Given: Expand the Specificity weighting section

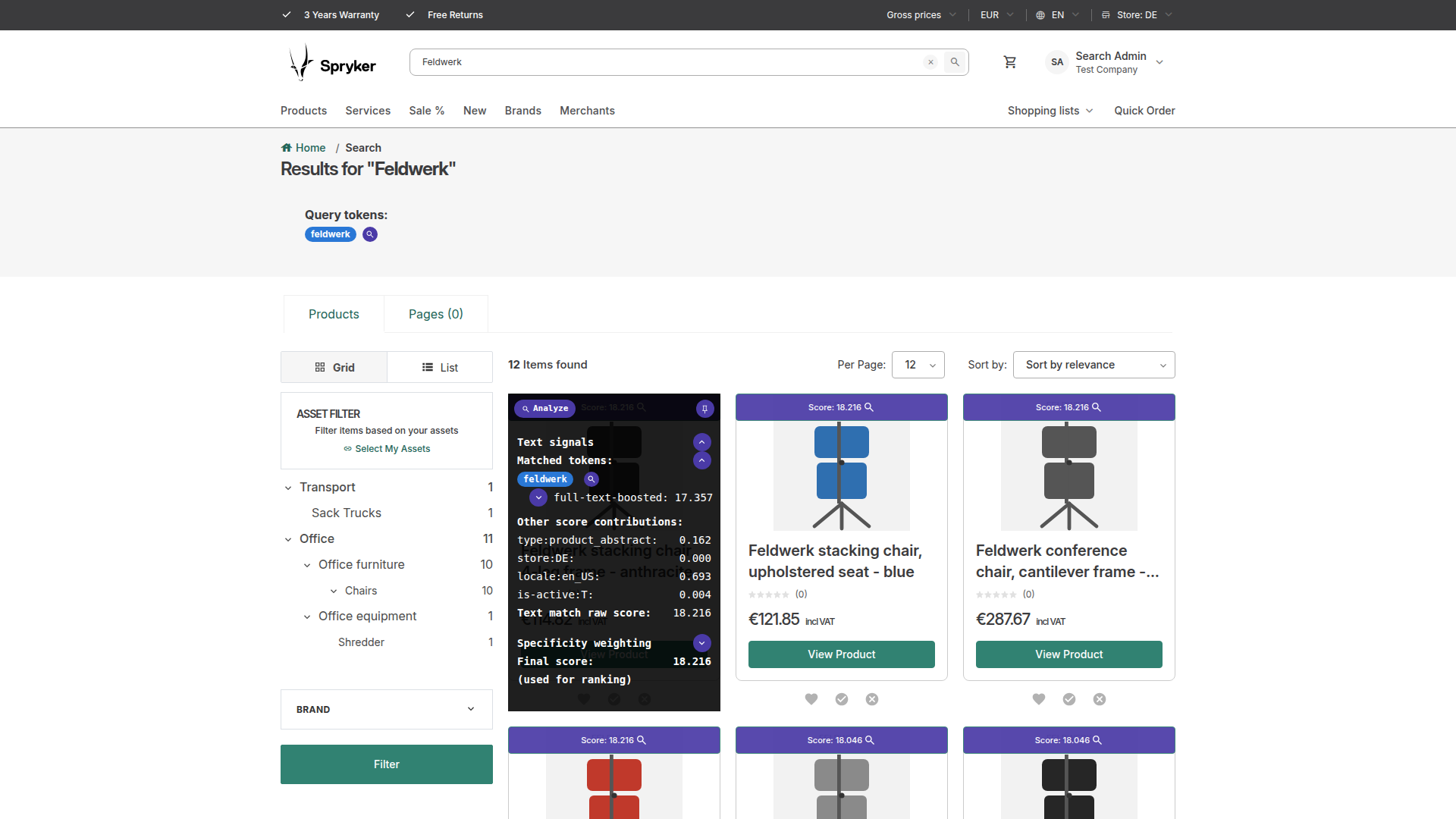Looking at the screenshot, I should coord(702,643).
